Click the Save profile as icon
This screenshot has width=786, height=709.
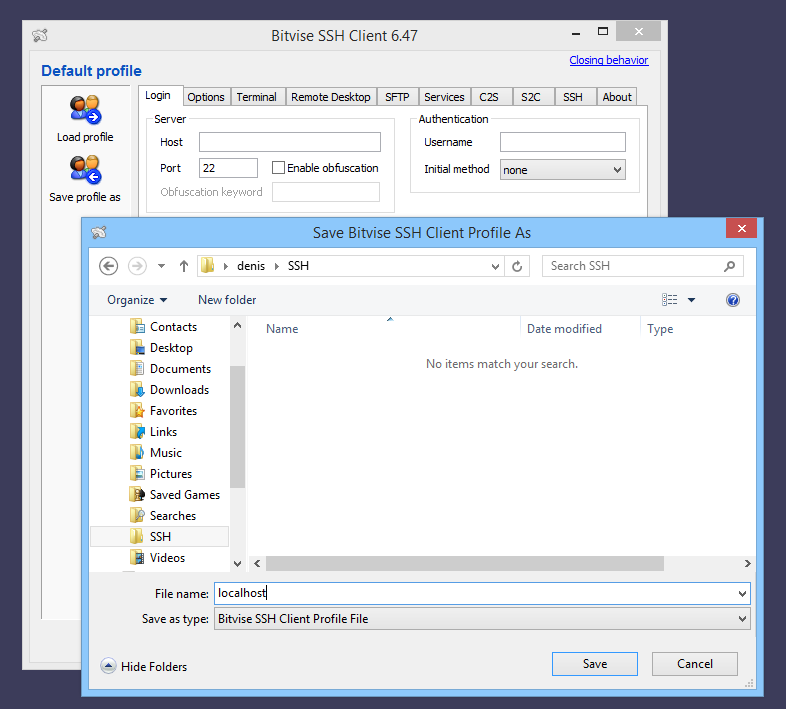(x=85, y=169)
